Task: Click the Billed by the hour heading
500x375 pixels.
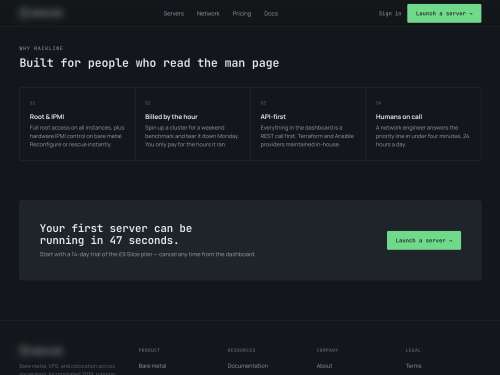Action: point(171,117)
